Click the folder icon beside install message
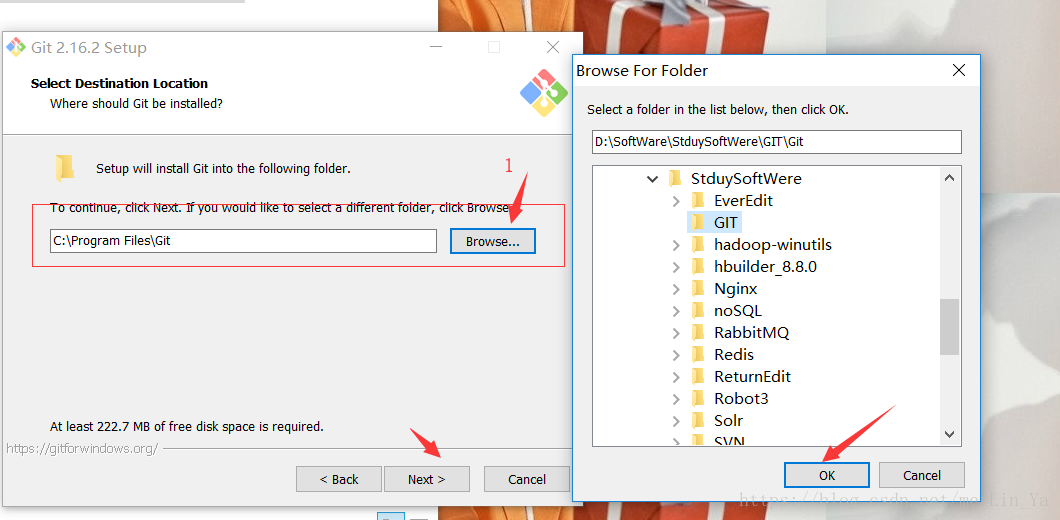Viewport: 1060px width, 520px height. coord(65,168)
